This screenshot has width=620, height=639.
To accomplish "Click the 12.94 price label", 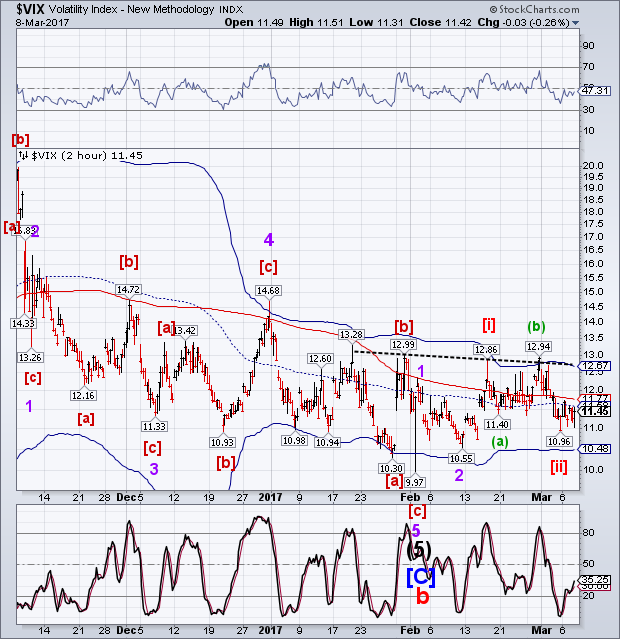I will pos(538,346).
